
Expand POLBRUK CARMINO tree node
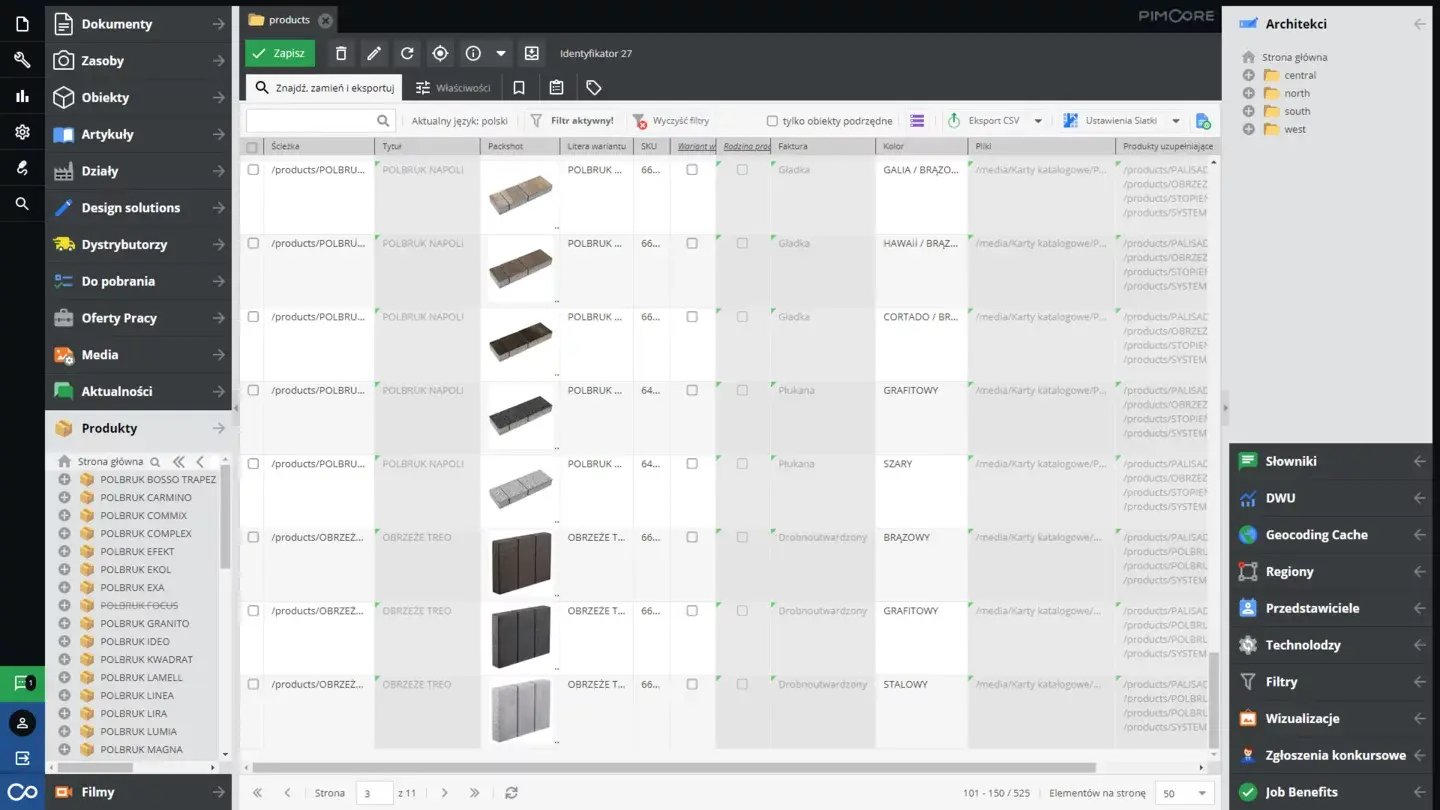(64, 497)
